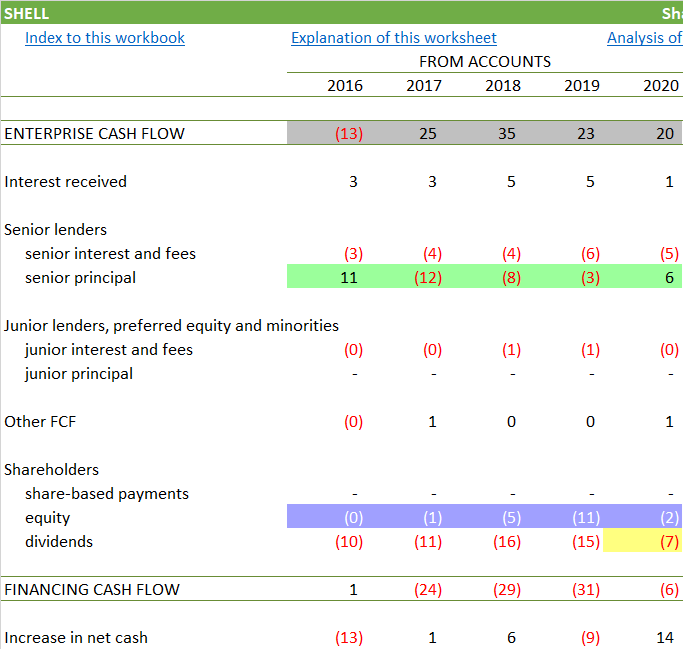Select the 'equity' row label
The width and height of the screenshot is (683, 649).
coord(47,518)
